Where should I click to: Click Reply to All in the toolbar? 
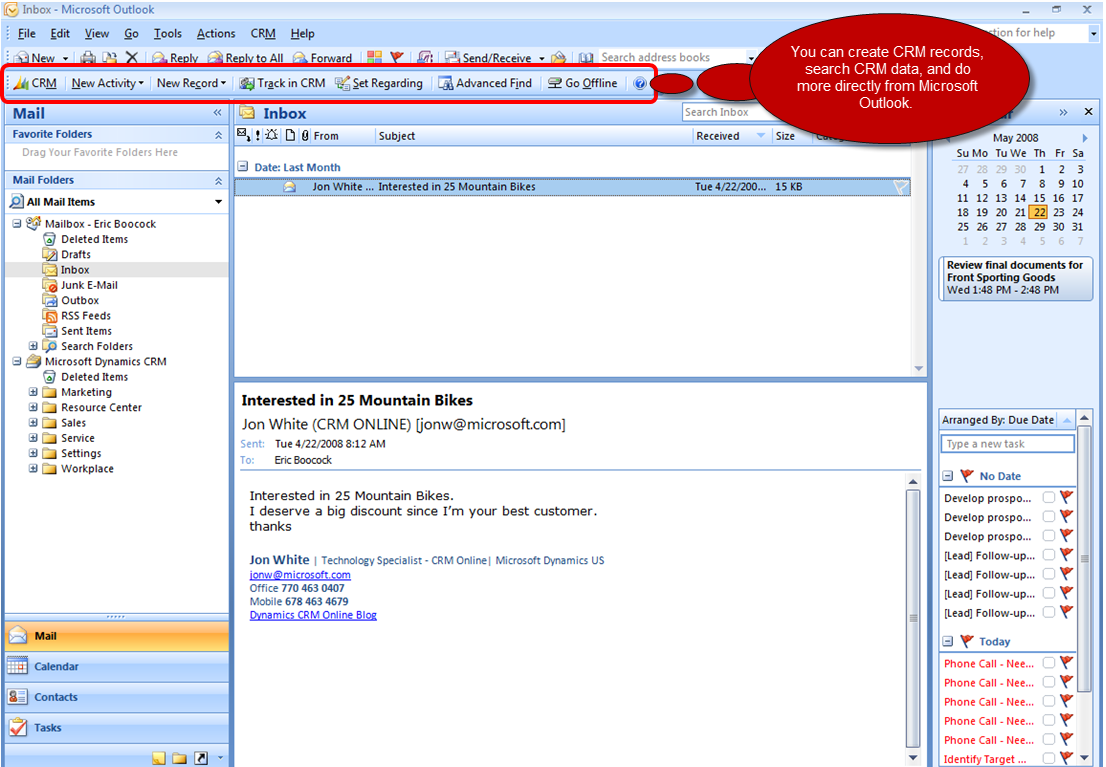click(245, 58)
